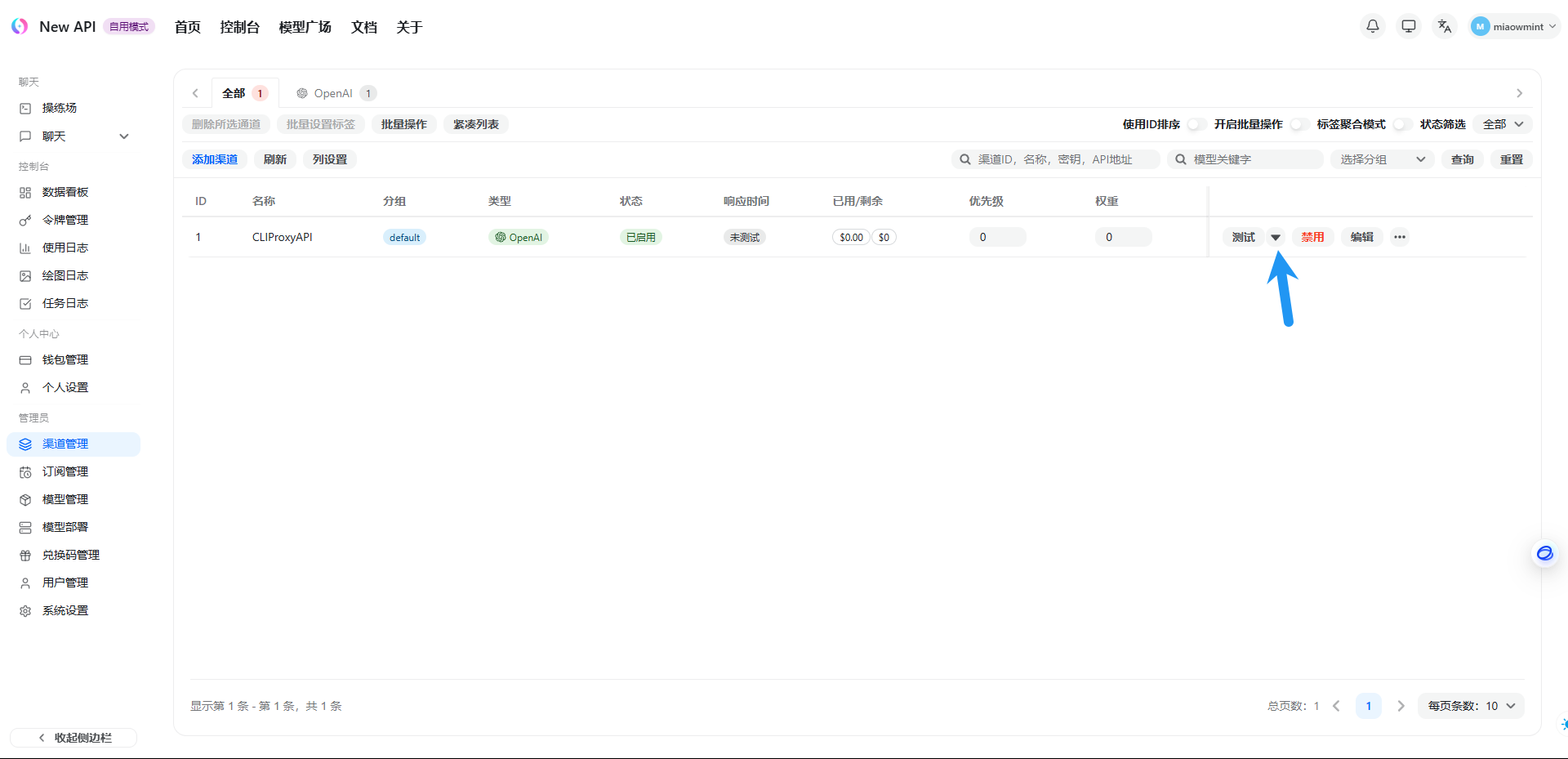Open the more actions ellipsis for CLIProxyAPI
Image resolution: width=1568 pixels, height=759 pixels.
[1400, 237]
